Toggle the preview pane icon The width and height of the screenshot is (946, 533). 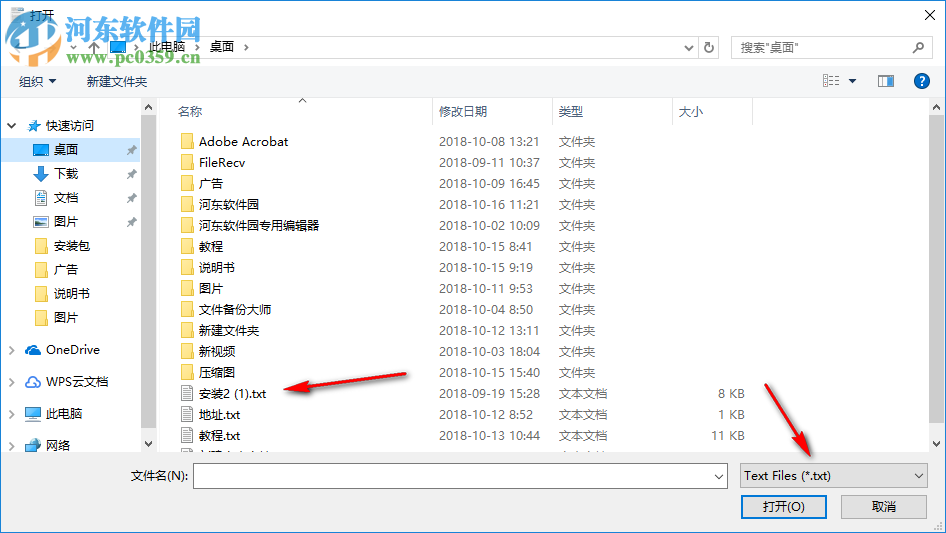(886, 81)
